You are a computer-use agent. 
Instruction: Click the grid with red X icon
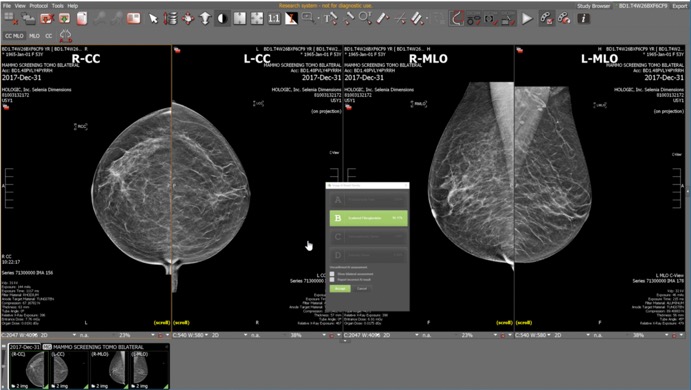pos(11,19)
